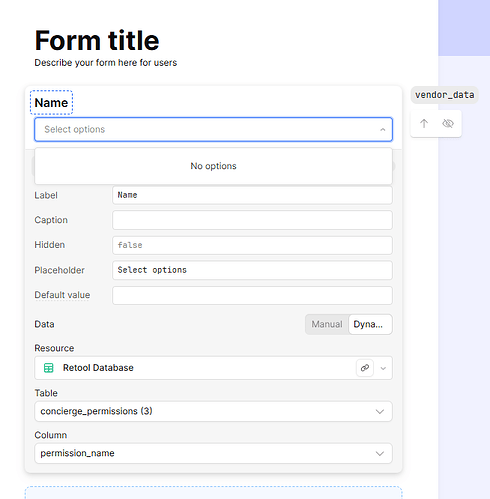Click the Label input field
Screen dimensions: 490x499
tap(252, 195)
